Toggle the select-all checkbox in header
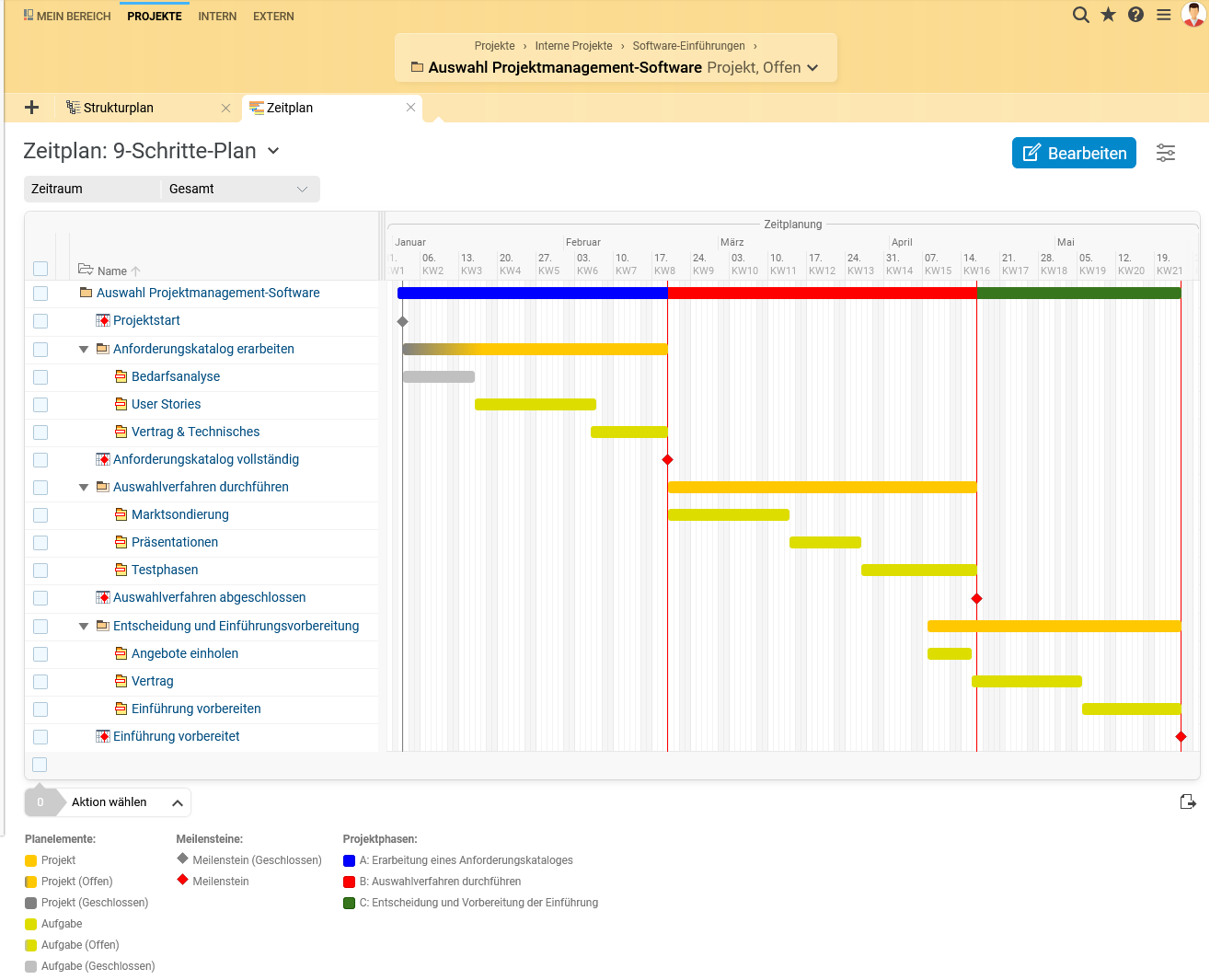 tap(40, 269)
